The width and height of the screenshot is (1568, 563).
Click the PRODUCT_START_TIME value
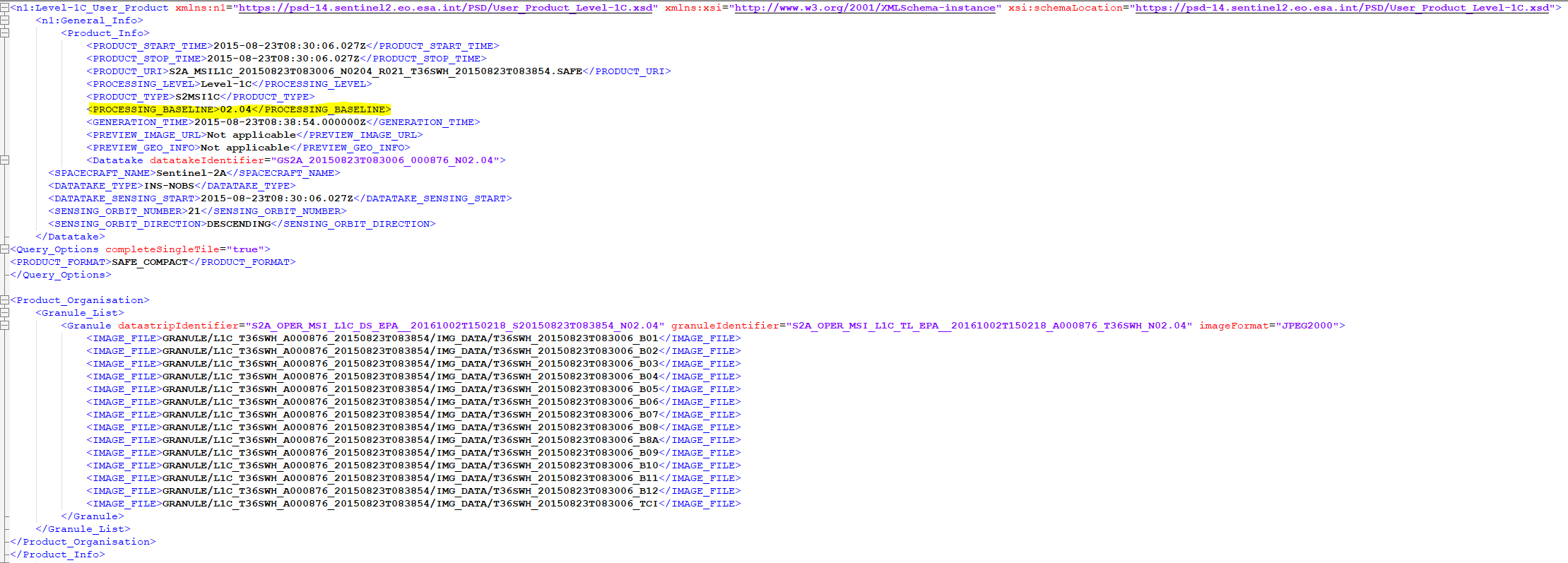coord(290,46)
